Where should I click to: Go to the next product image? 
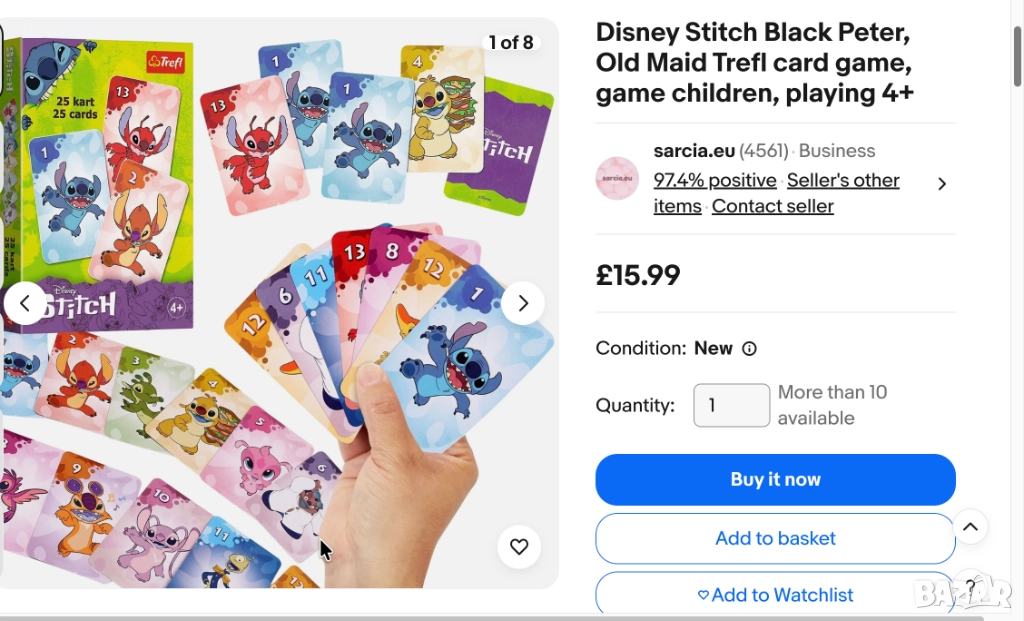pyautogui.click(x=522, y=303)
